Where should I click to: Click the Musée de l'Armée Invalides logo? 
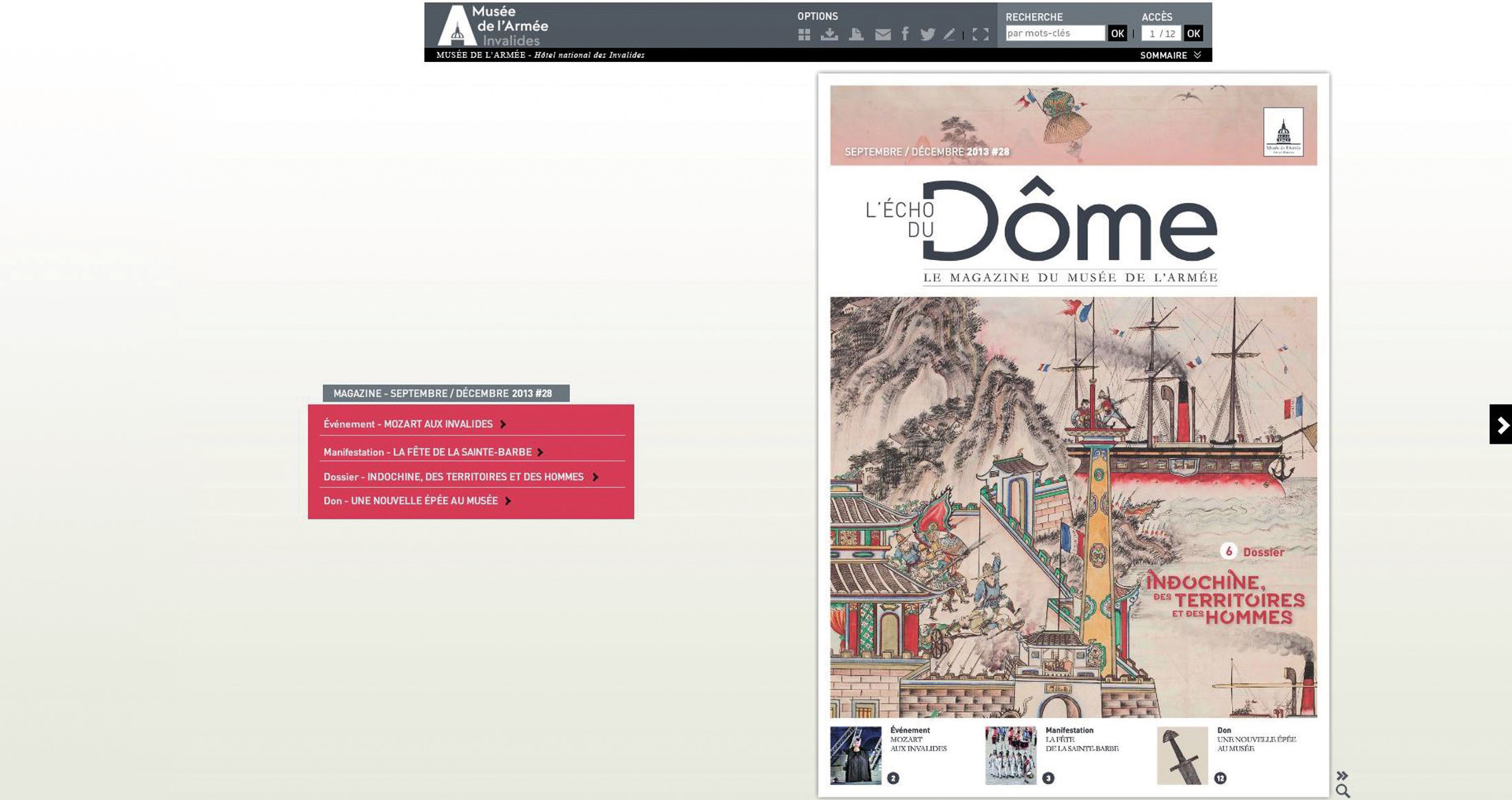click(x=493, y=25)
